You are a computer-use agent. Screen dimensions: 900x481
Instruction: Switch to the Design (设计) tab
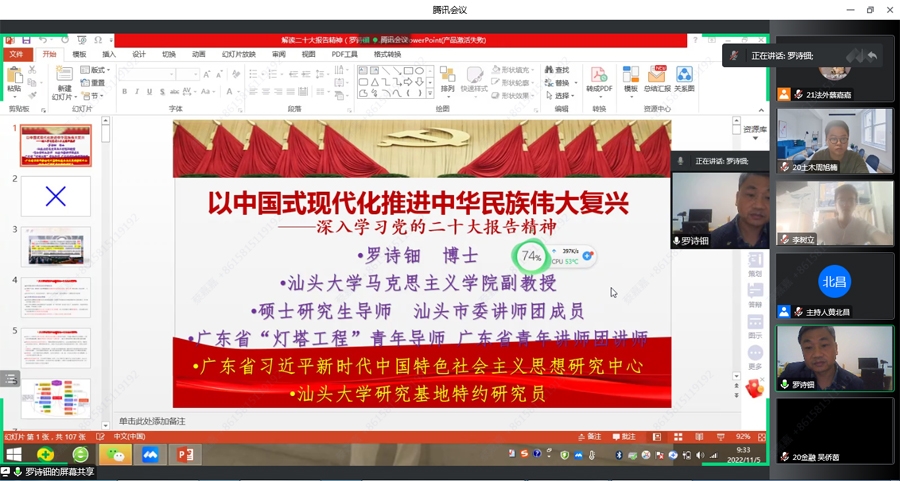[139, 55]
